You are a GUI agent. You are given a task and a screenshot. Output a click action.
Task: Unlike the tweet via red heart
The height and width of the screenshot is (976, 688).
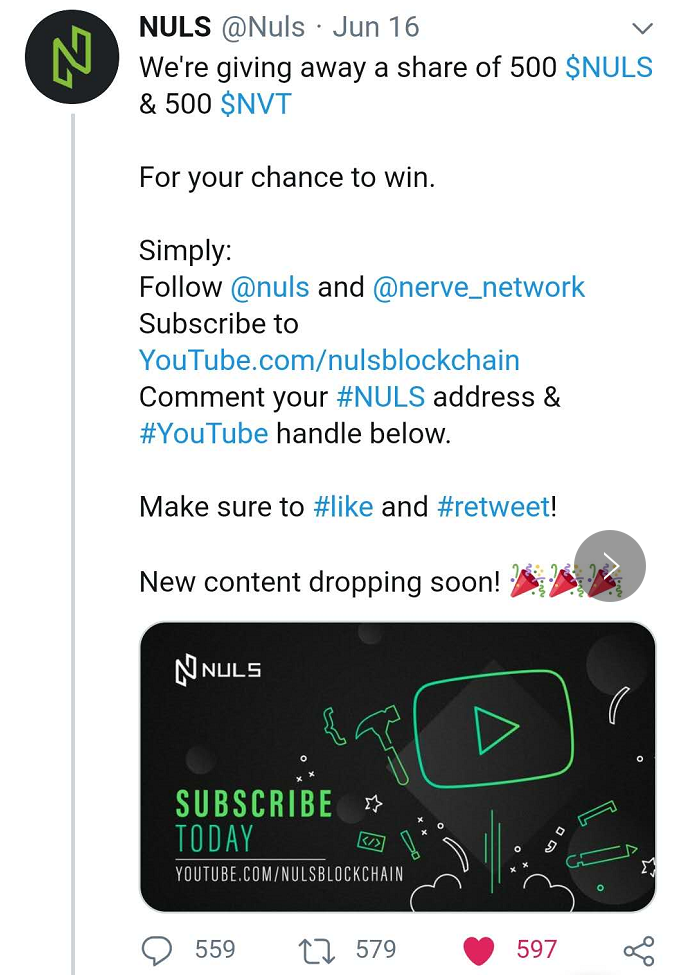pos(479,950)
